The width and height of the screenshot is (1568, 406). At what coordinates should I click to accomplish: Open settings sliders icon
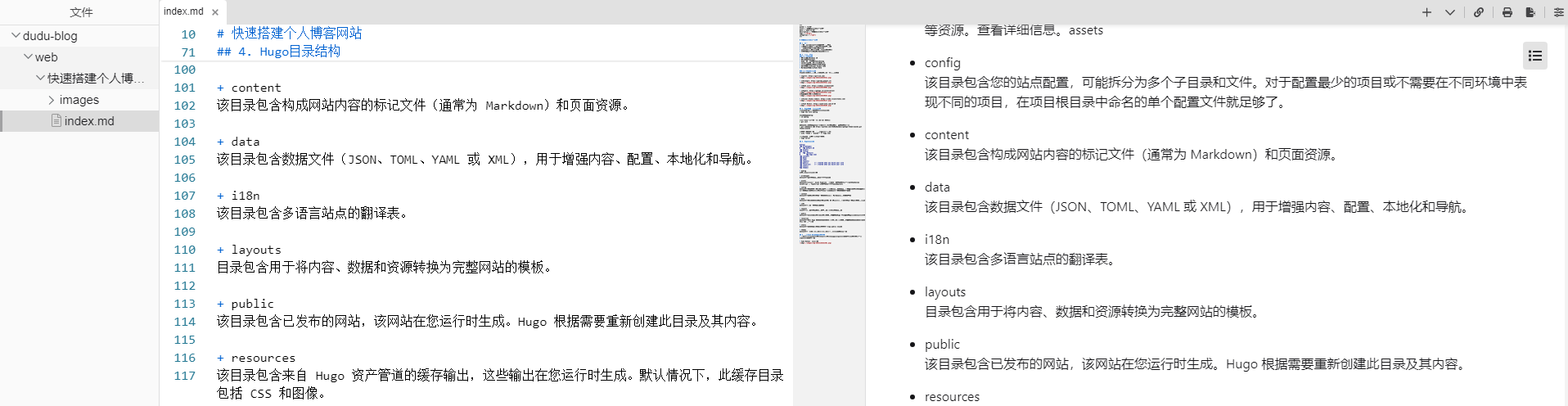point(1559,12)
